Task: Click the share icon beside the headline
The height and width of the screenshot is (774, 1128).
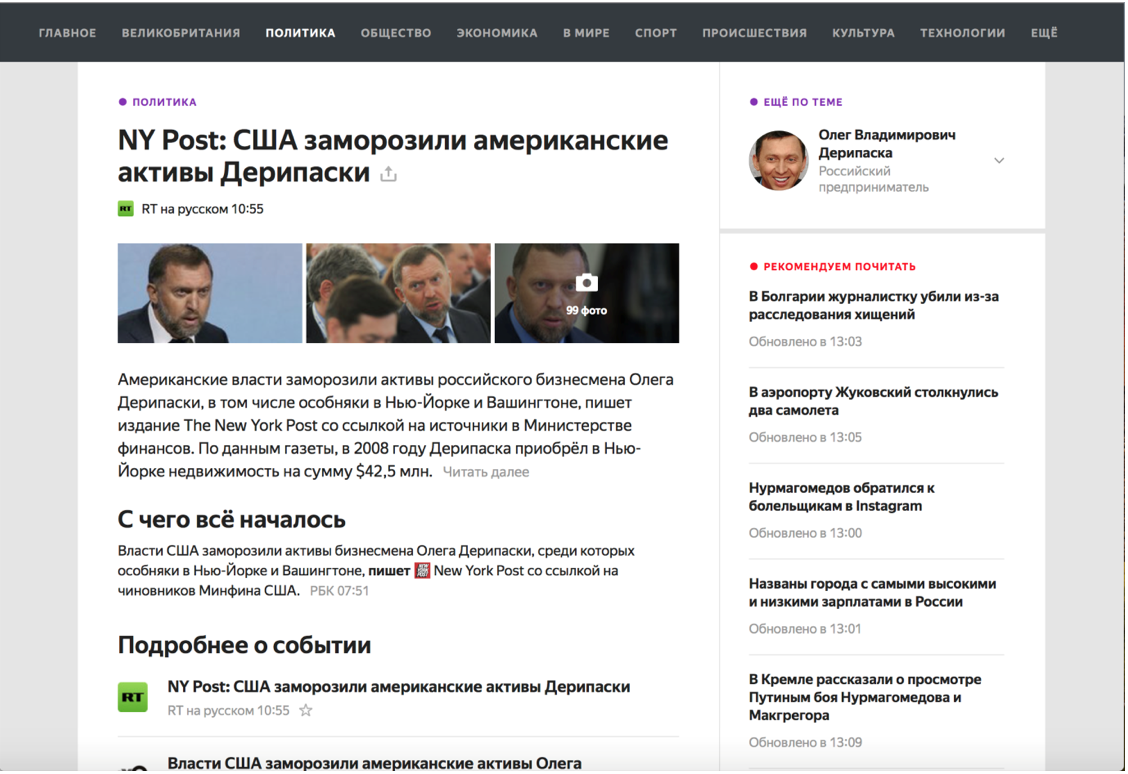Action: [388, 174]
